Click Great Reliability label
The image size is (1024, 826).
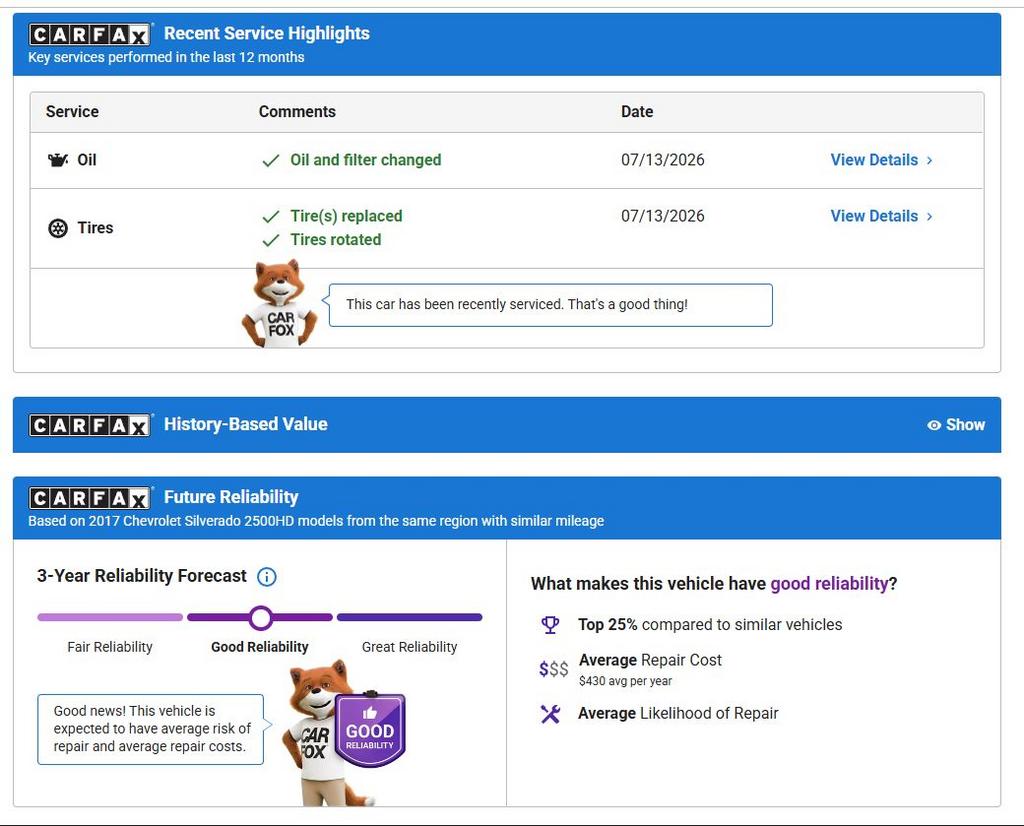(x=409, y=647)
